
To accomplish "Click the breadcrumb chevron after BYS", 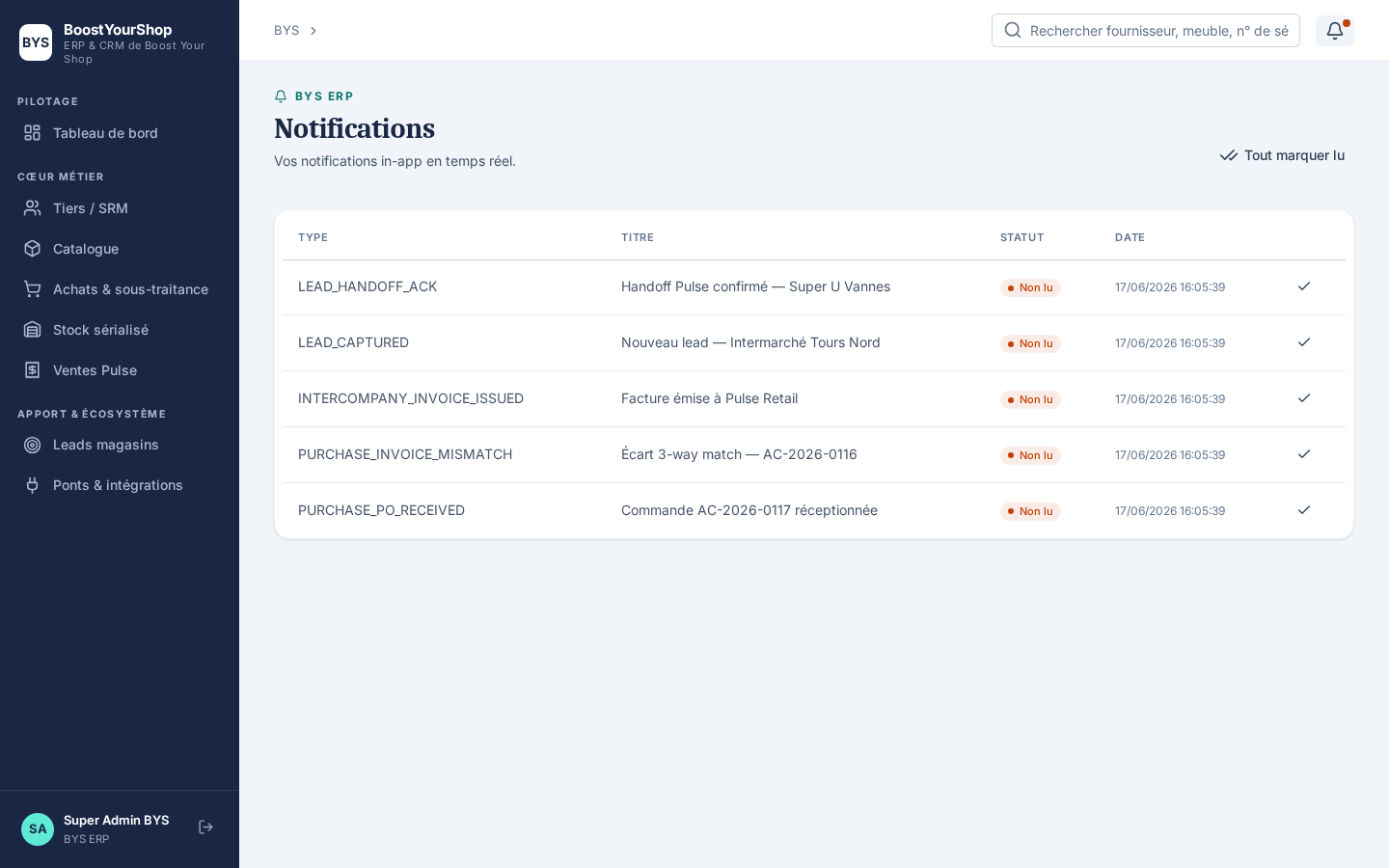I will pos(313,31).
